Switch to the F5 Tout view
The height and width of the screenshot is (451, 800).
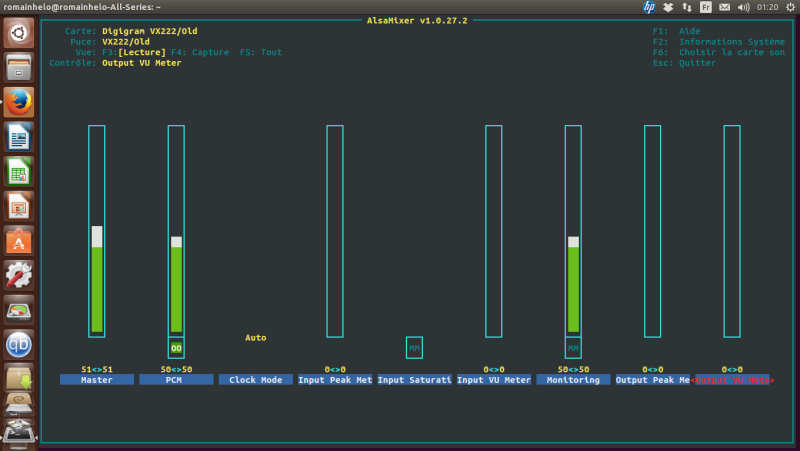coord(261,52)
